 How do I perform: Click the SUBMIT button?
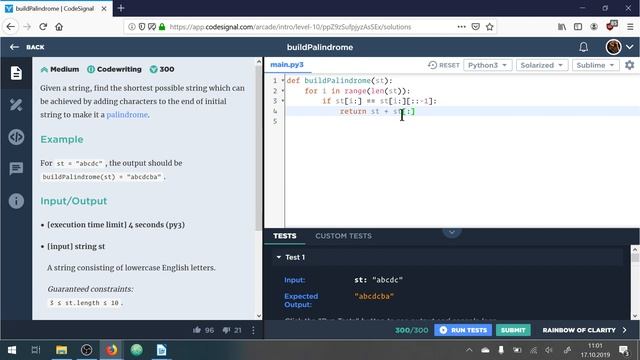[x=513, y=330]
